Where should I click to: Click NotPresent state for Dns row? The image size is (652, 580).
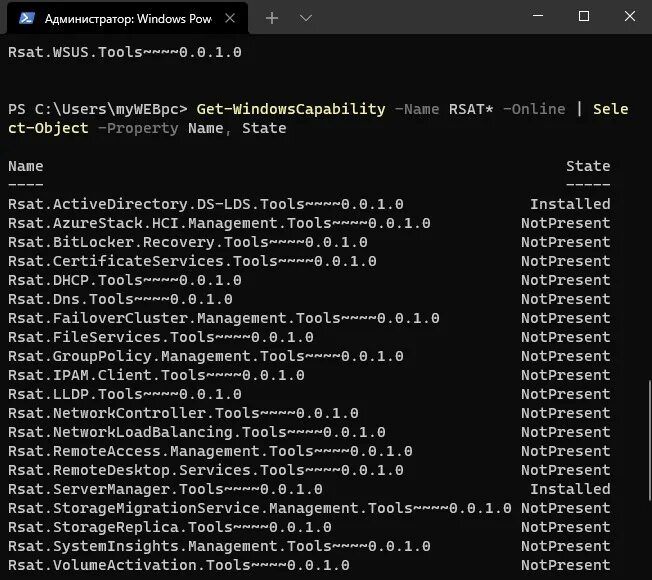566,299
